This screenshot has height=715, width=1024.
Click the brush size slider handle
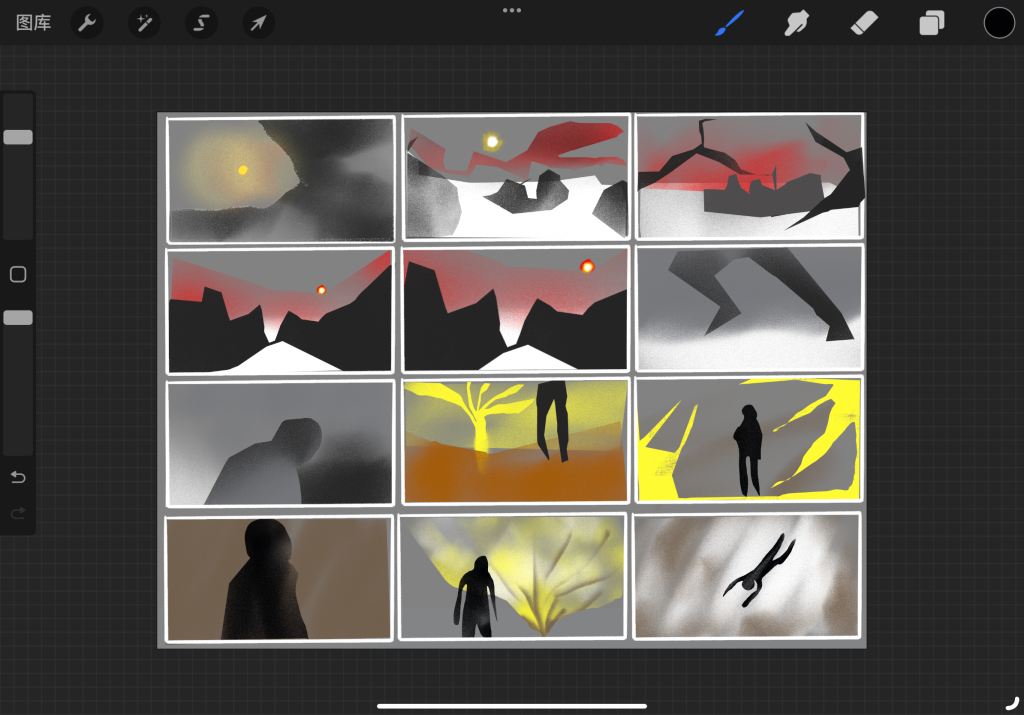pyautogui.click(x=18, y=137)
